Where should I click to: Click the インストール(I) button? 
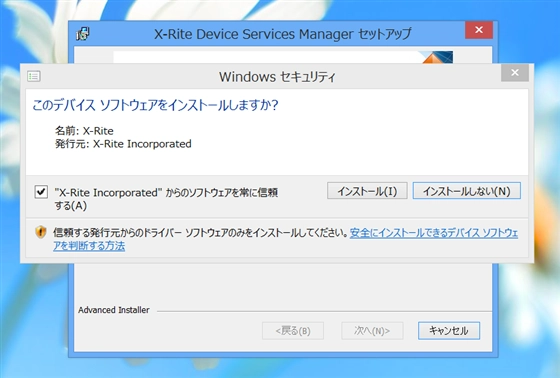click(x=367, y=191)
